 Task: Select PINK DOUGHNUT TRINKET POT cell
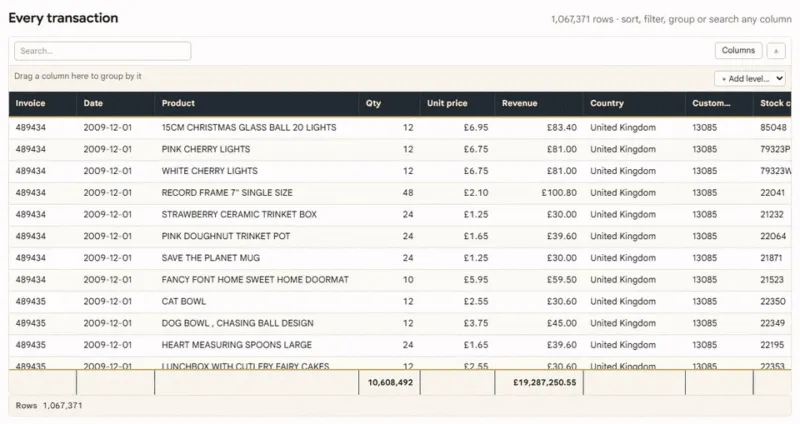point(257,236)
